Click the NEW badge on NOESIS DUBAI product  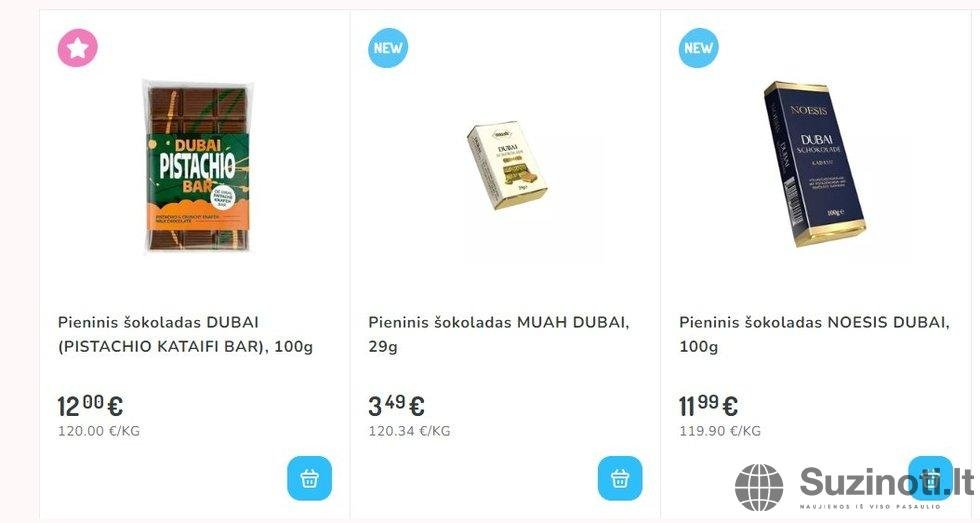pyautogui.click(x=698, y=47)
